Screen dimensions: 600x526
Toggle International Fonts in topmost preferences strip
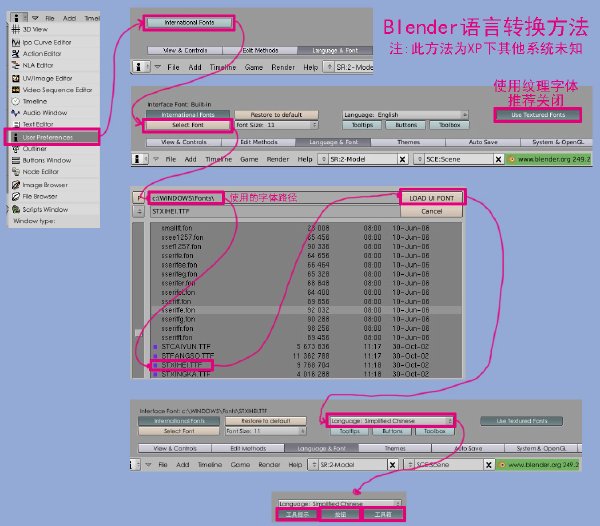(x=189, y=23)
